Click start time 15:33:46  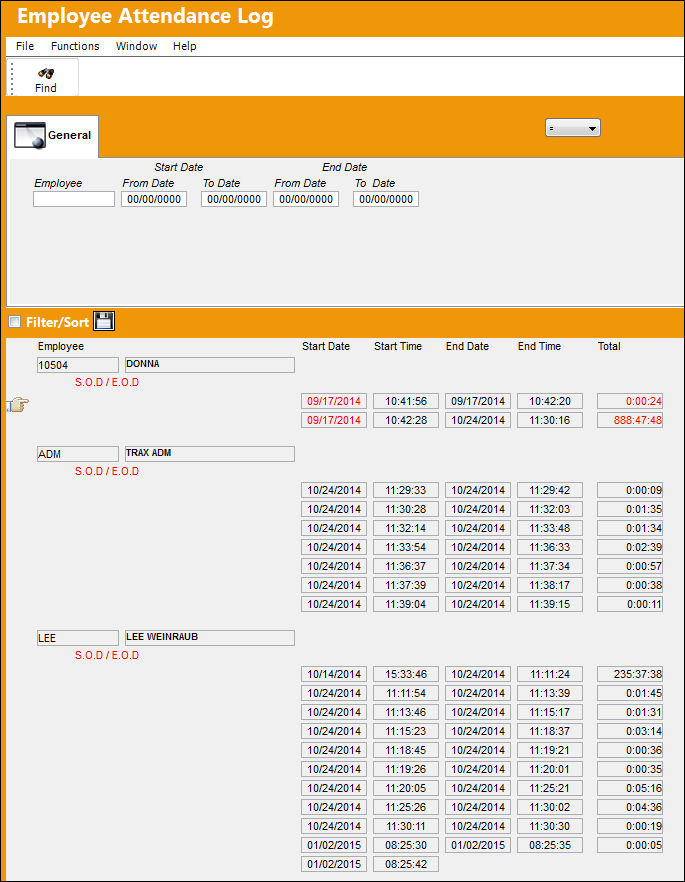coord(406,674)
